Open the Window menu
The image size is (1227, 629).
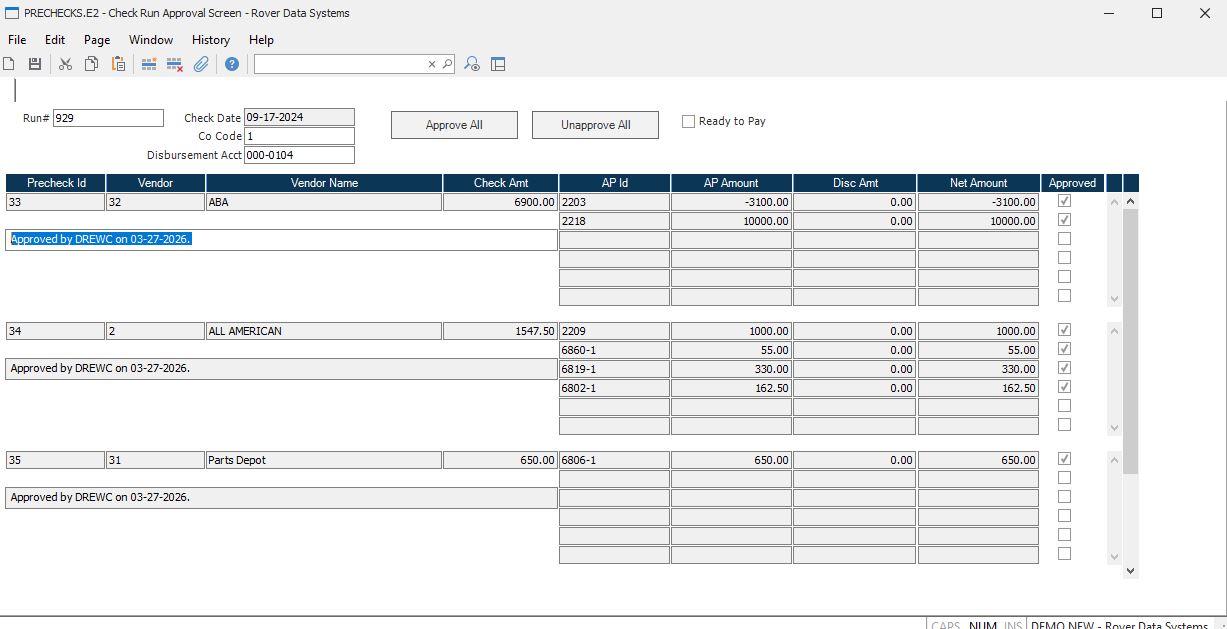point(151,40)
